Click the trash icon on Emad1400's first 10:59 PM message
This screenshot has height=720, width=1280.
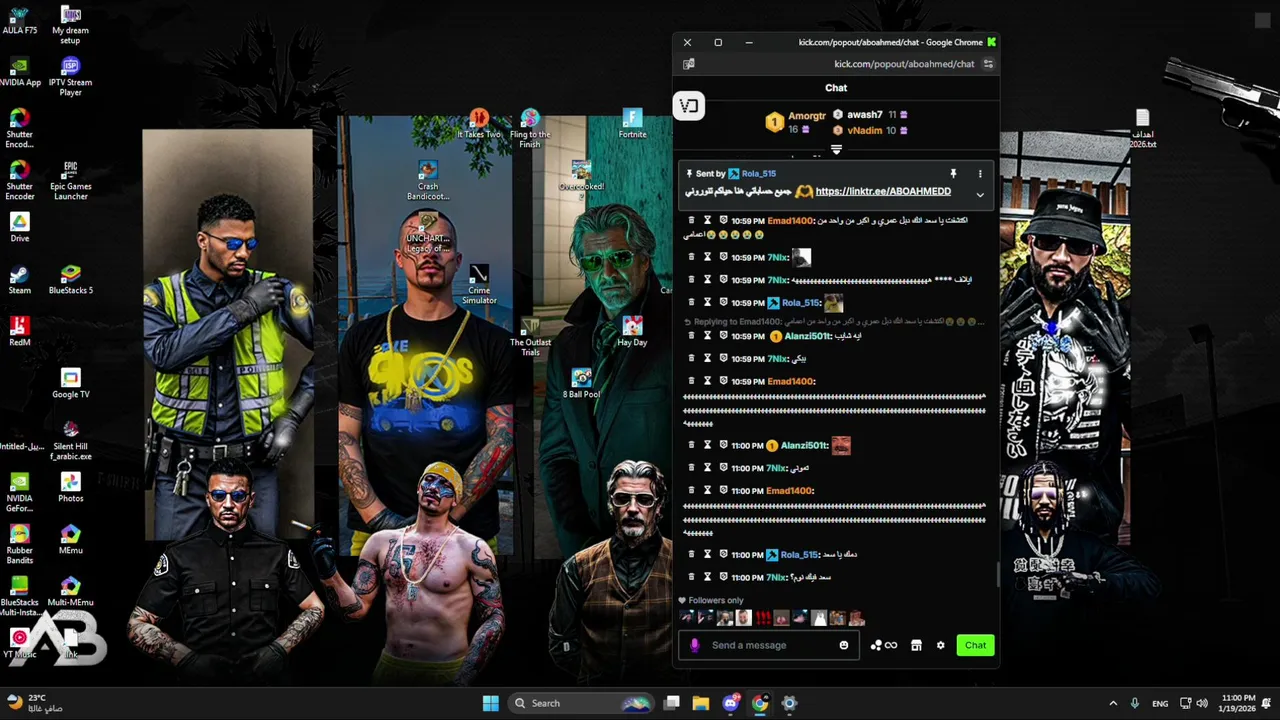pos(691,220)
